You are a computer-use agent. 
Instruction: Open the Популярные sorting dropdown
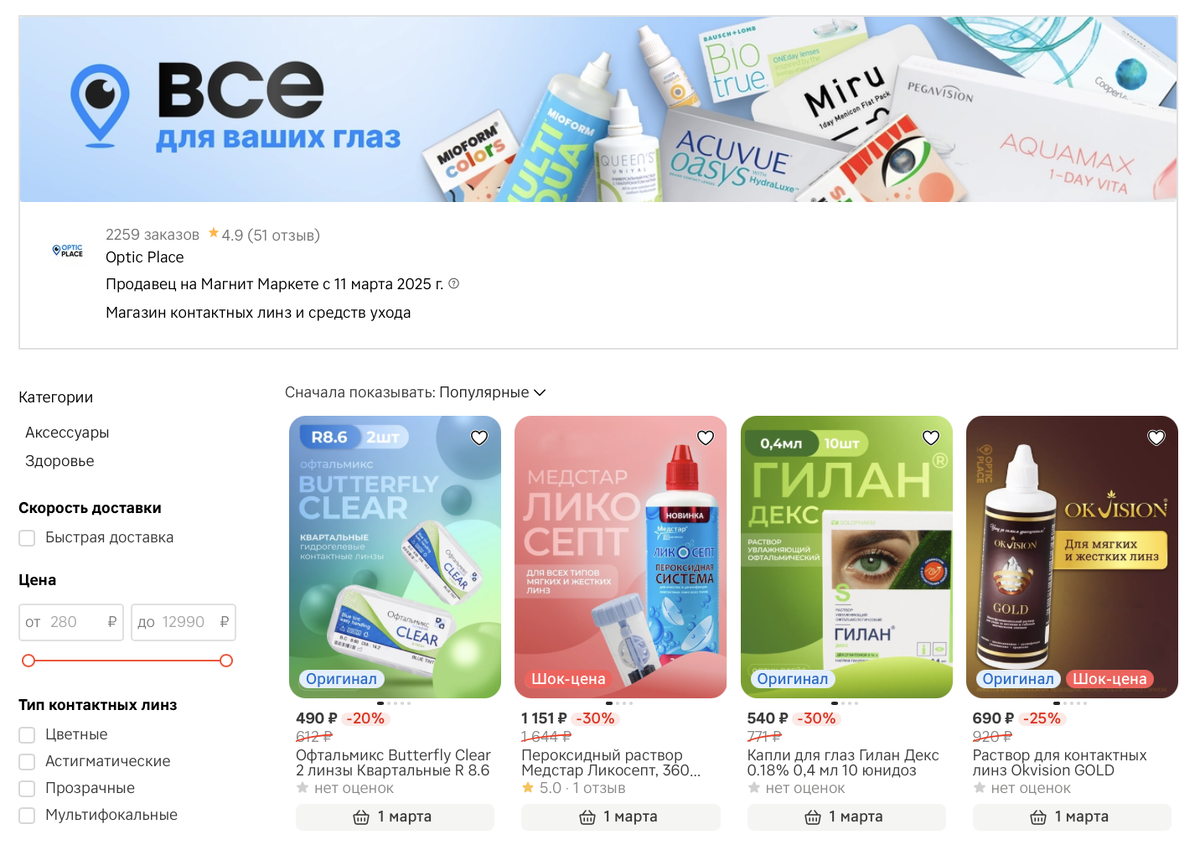click(x=492, y=393)
